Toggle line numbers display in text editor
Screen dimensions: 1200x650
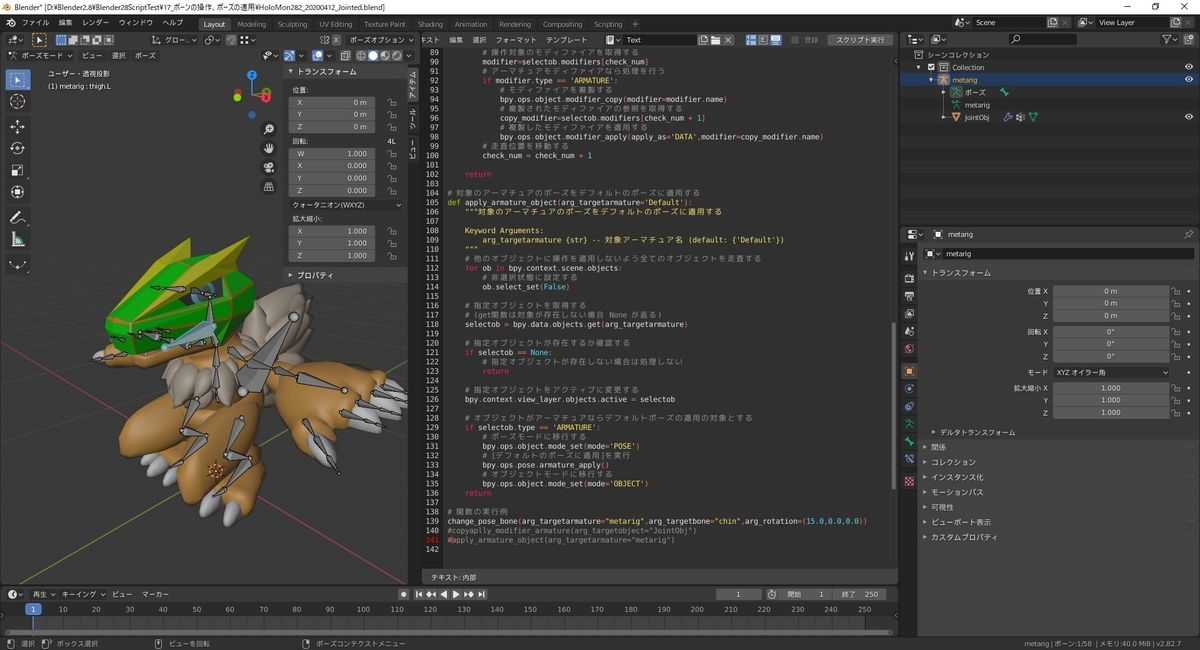click(750, 40)
